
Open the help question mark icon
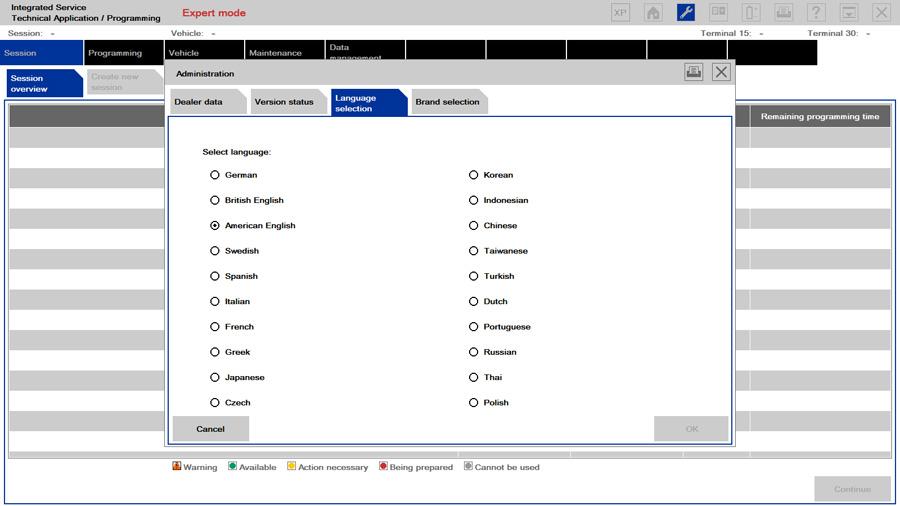(816, 13)
